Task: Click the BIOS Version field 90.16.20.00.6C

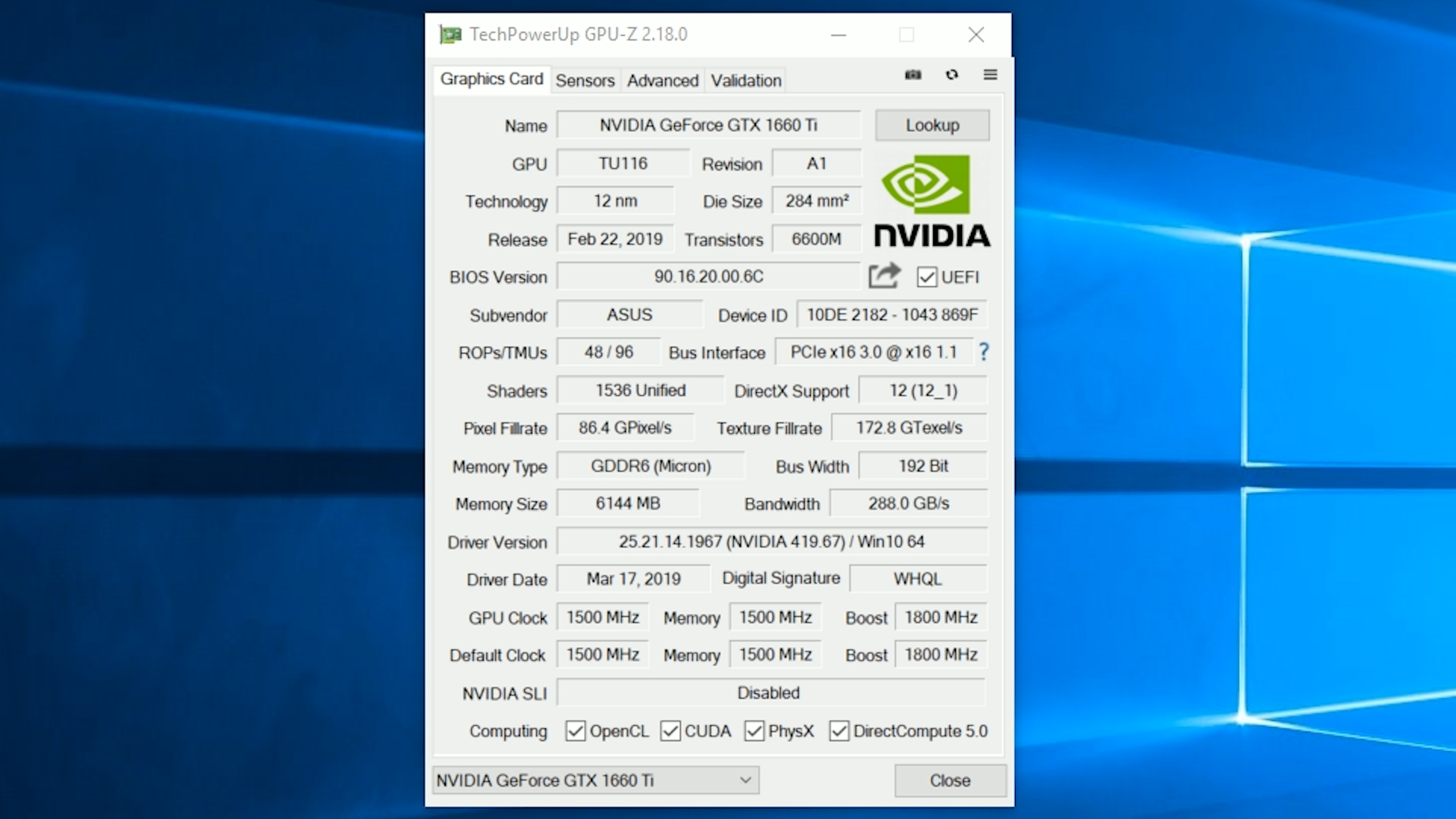Action: click(x=709, y=277)
